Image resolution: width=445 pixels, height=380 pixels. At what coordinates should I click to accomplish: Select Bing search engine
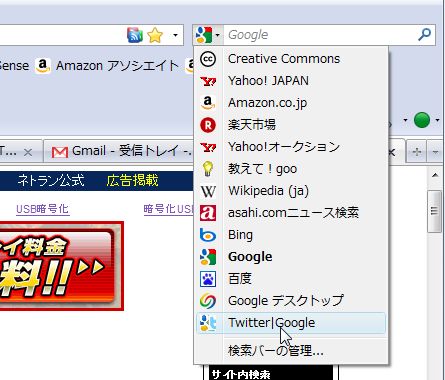(x=291, y=235)
